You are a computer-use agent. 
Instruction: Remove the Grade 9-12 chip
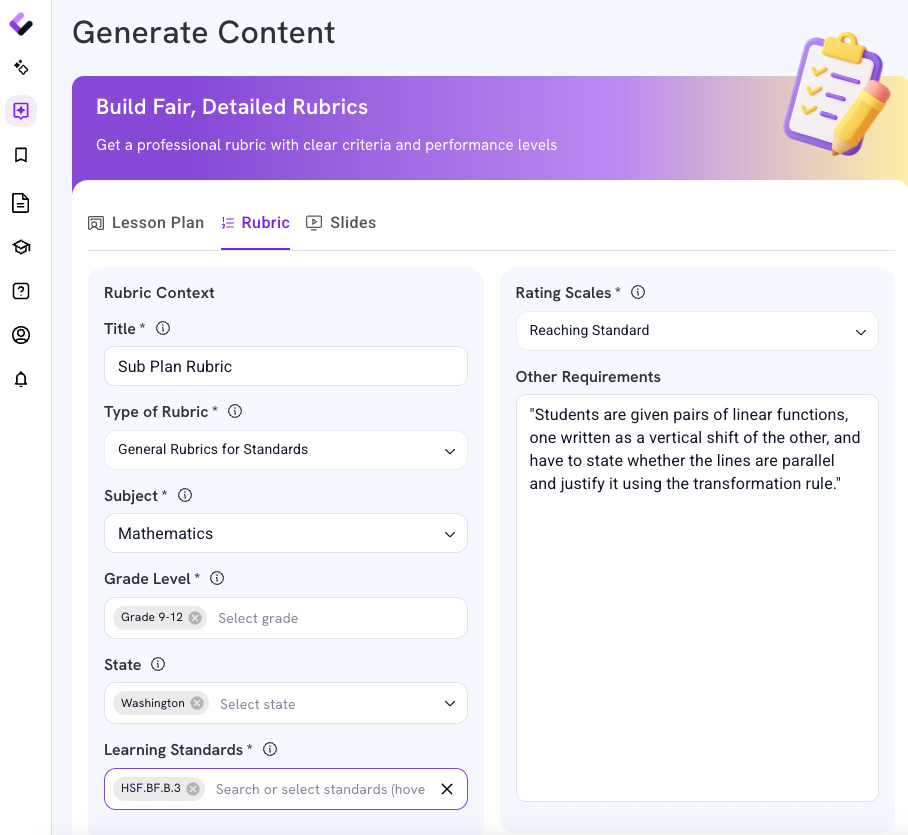coord(195,618)
